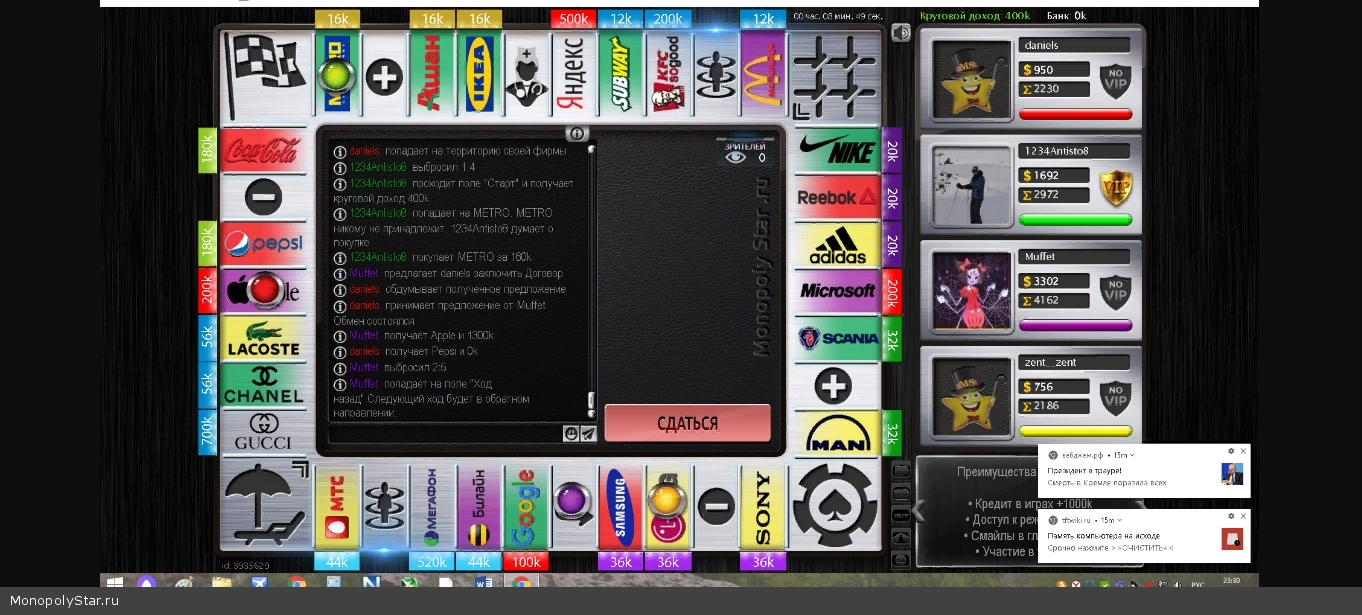This screenshot has width=1362, height=615.
Task: Open the Ашан company tile
Action: (431, 73)
